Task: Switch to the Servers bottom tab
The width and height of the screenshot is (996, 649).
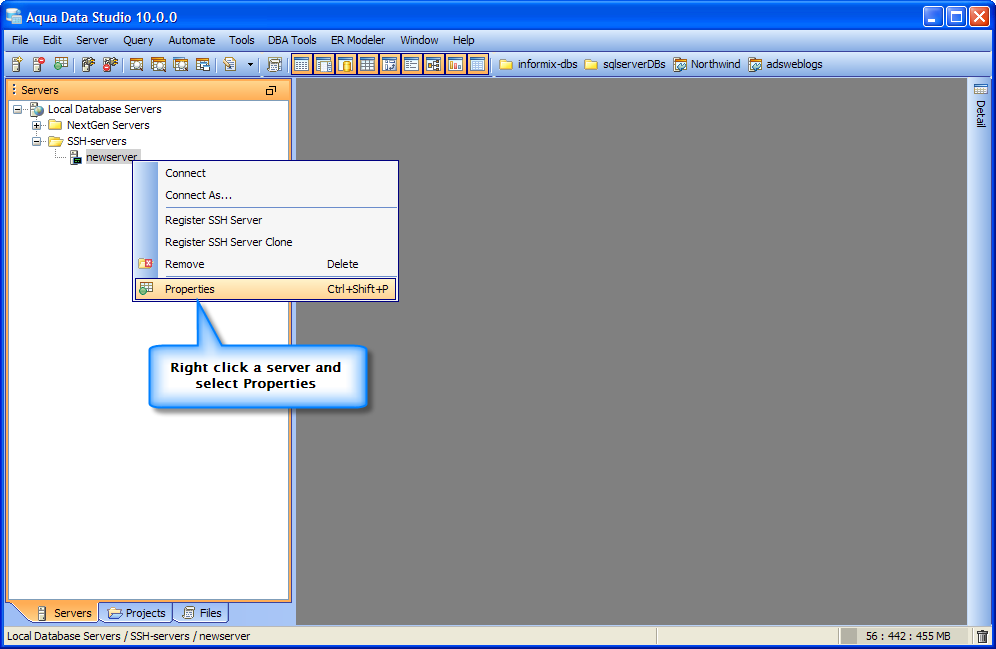Action: click(x=64, y=613)
